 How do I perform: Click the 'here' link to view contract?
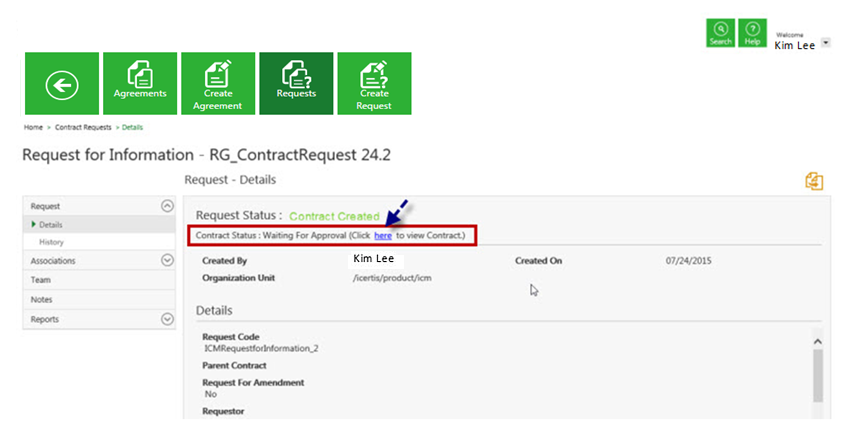pyautogui.click(x=382, y=236)
